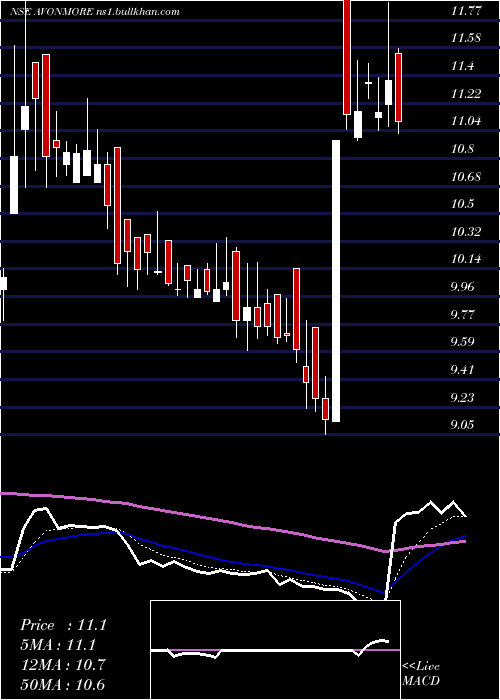
Task: Click the 10.68 price axis label
Action: pyautogui.click(x=466, y=177)
